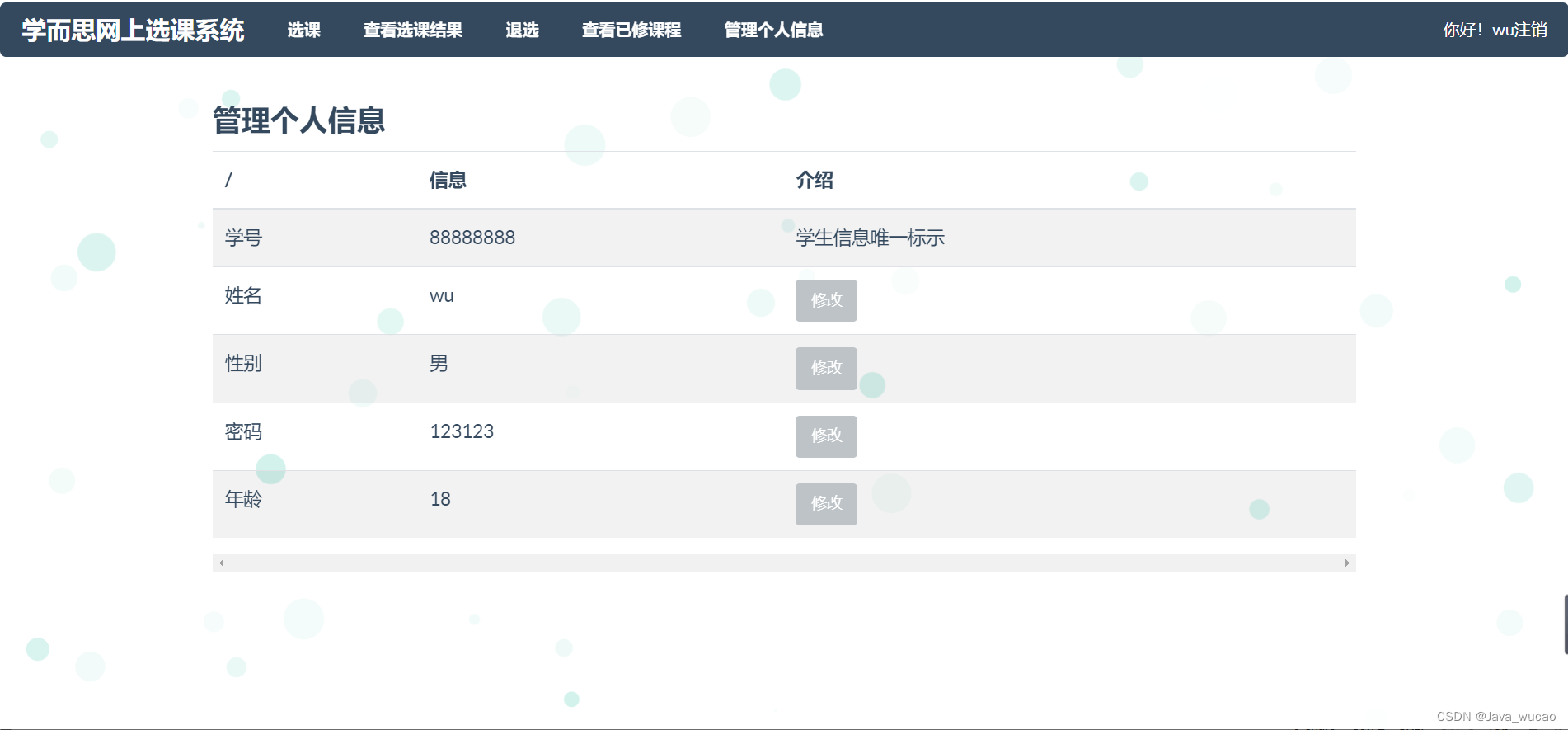Image resolution: width=1568 pixels, height=730 pixels.
Task: Click the 信息 column header
Action: click(448, 180)
